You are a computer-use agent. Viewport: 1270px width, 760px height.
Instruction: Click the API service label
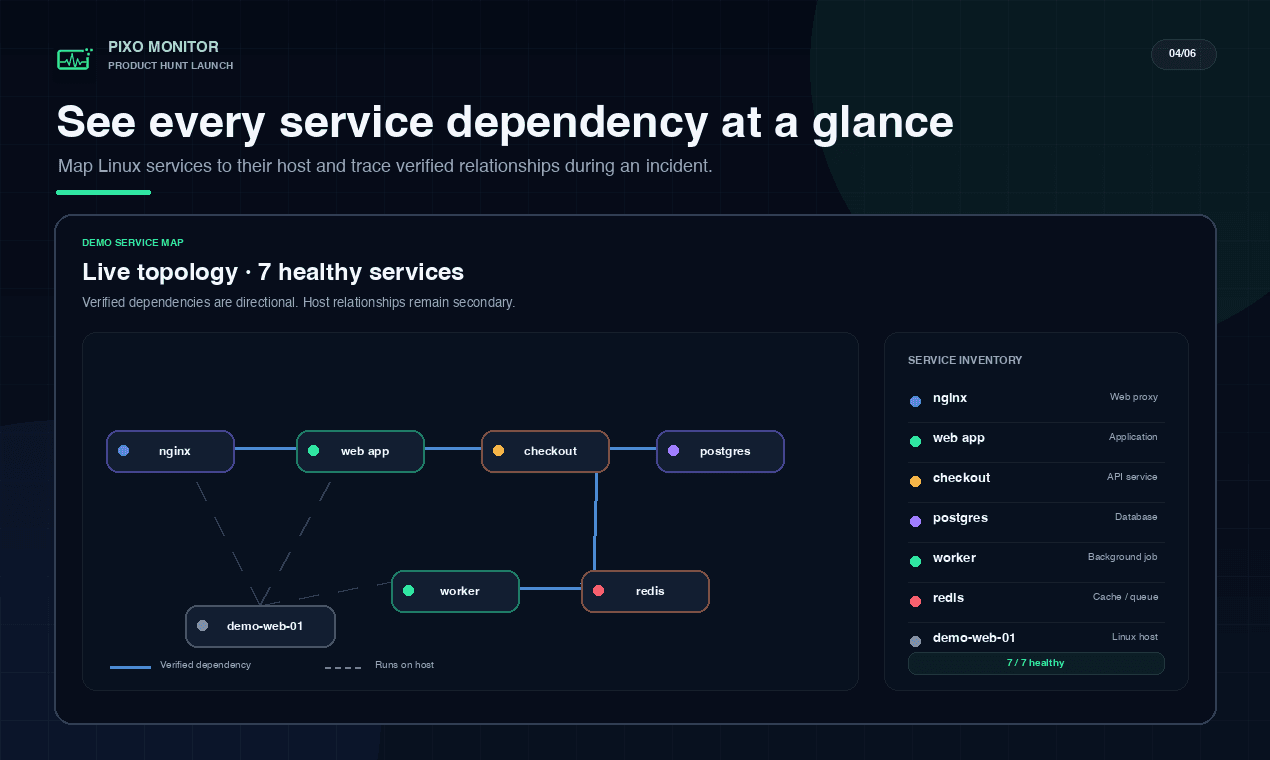pyautogui.click(x=1132, y=477)
